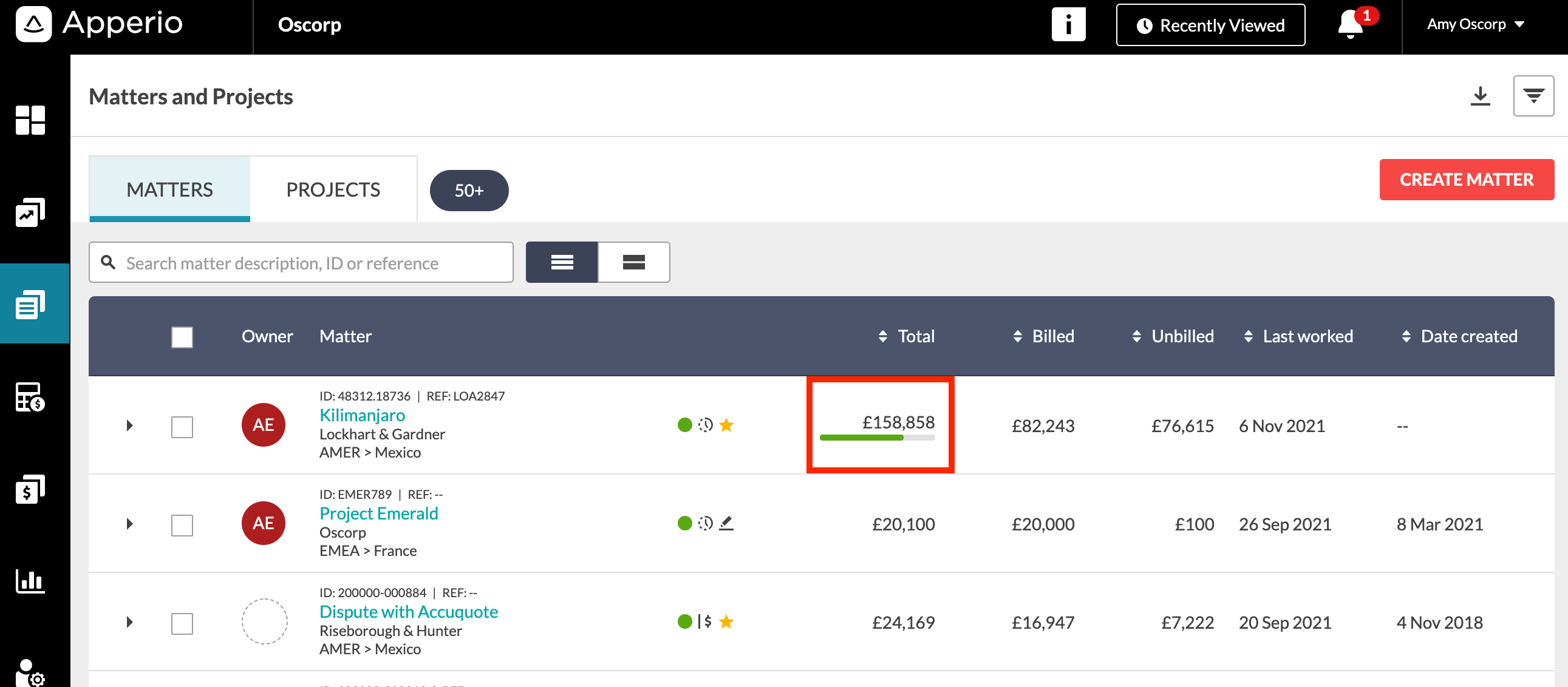This screenshot has height=687, width=1568.
Task: Switch to the Projects tab
Action: (333, 189)
